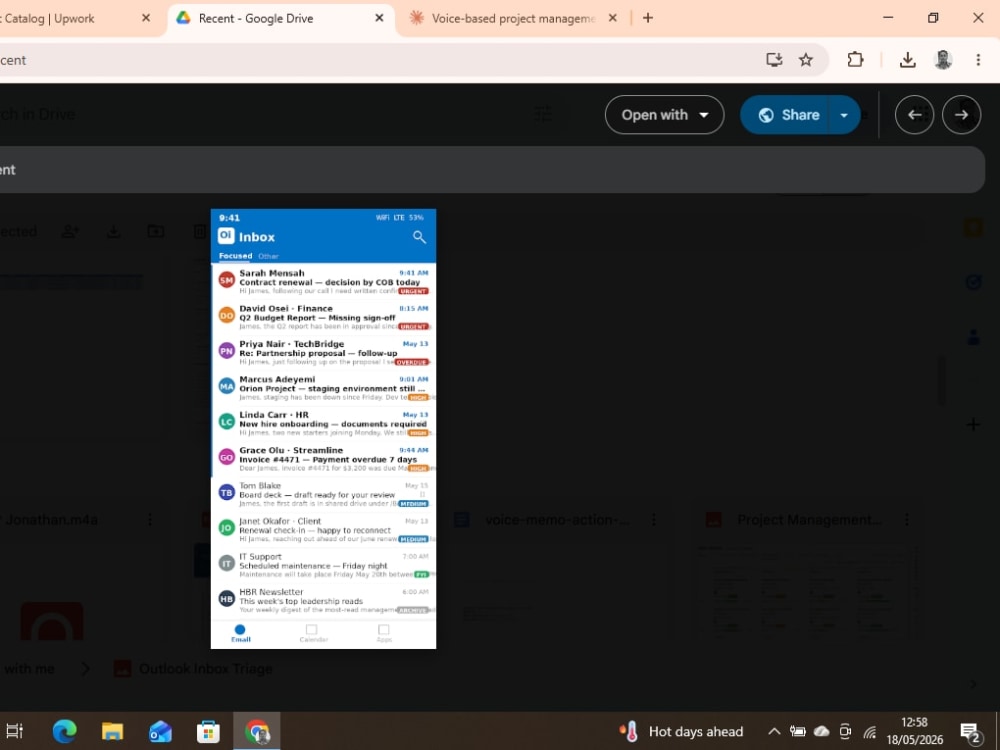Click the Tom Blake Board deck email
This screenshot has height=750, width=1000.
pos(323,494)
